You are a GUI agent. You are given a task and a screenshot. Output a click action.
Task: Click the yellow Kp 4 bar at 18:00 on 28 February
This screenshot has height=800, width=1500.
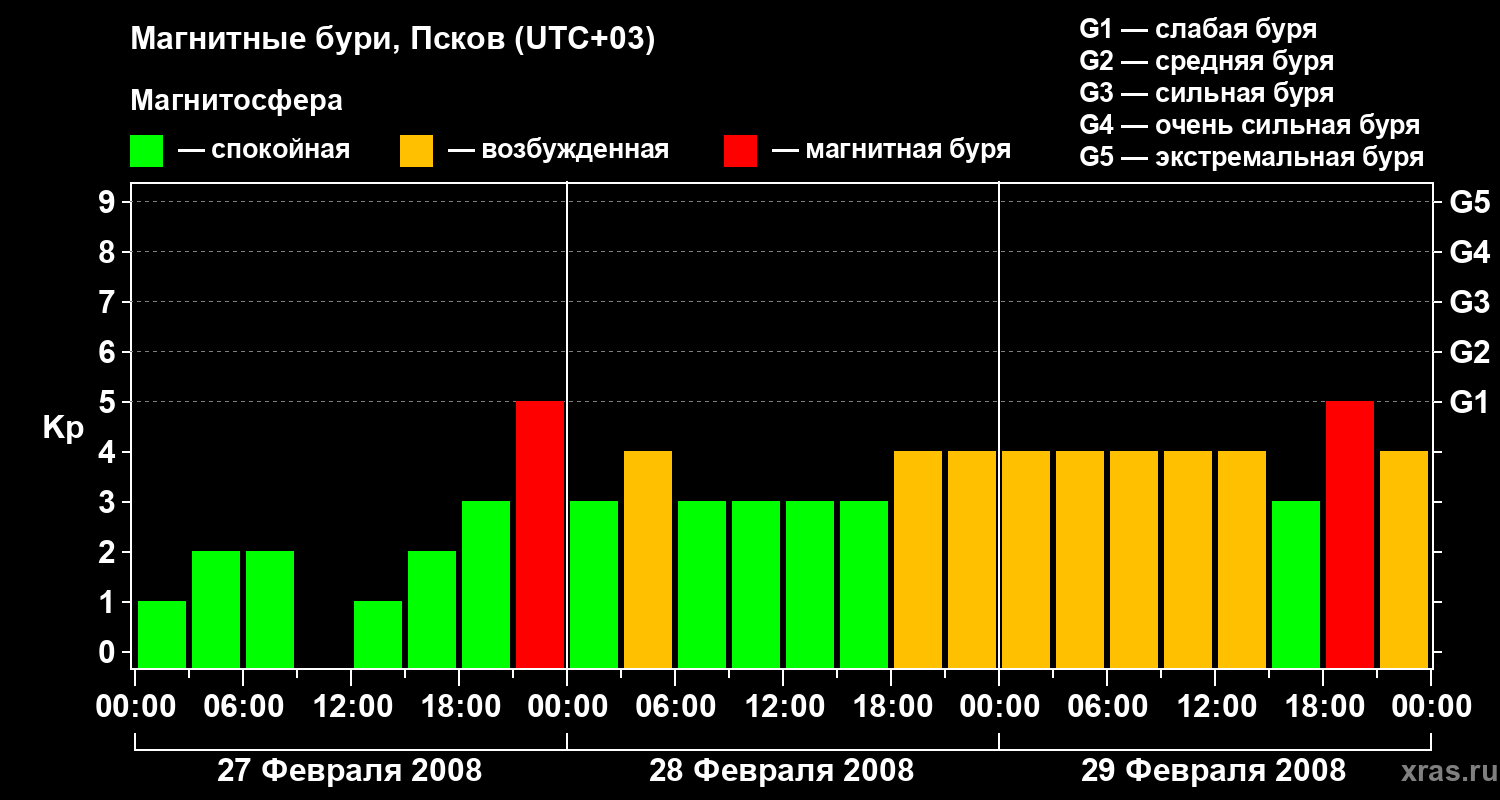click(918, 559)
